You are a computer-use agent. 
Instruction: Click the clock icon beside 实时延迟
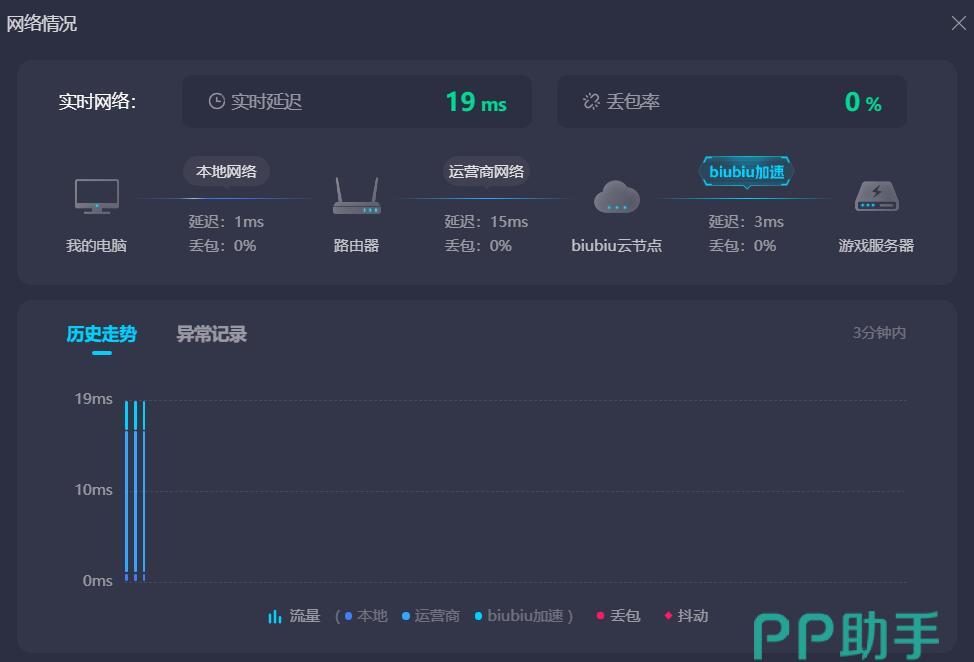[x=216, y=101]
